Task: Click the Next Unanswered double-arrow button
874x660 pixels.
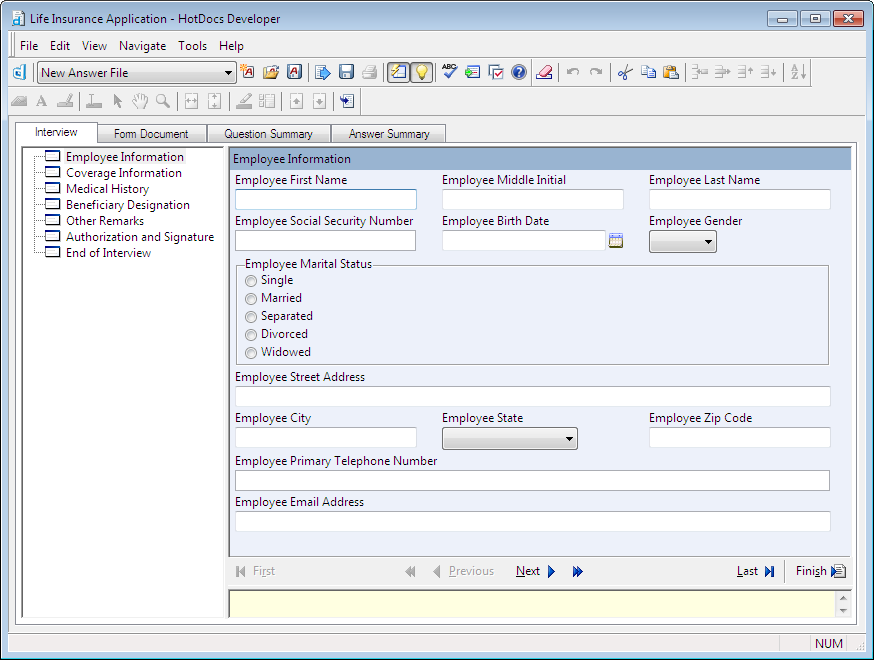Action: click(x=577, y=571)
